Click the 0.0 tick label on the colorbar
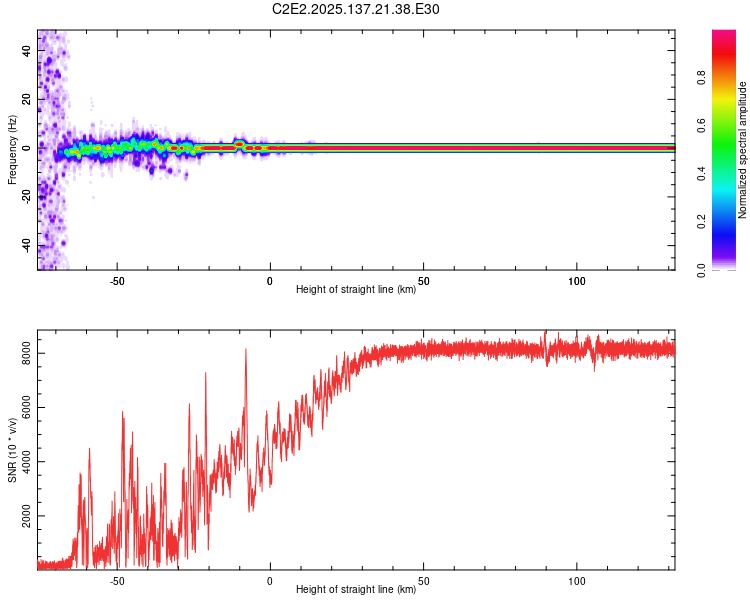750x600 pixels. [x=701, y=270]
